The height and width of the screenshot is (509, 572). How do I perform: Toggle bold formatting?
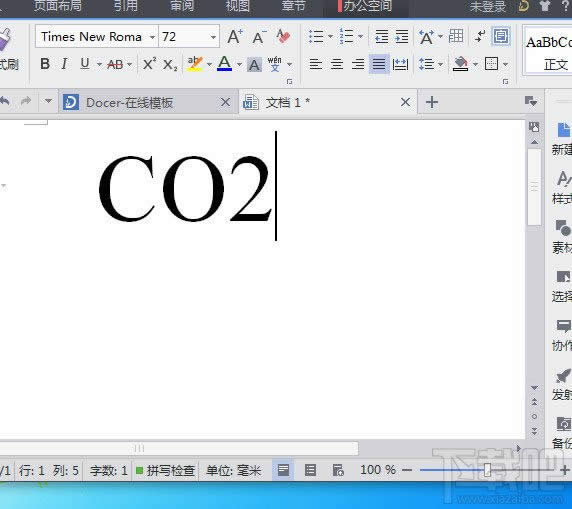45,64
